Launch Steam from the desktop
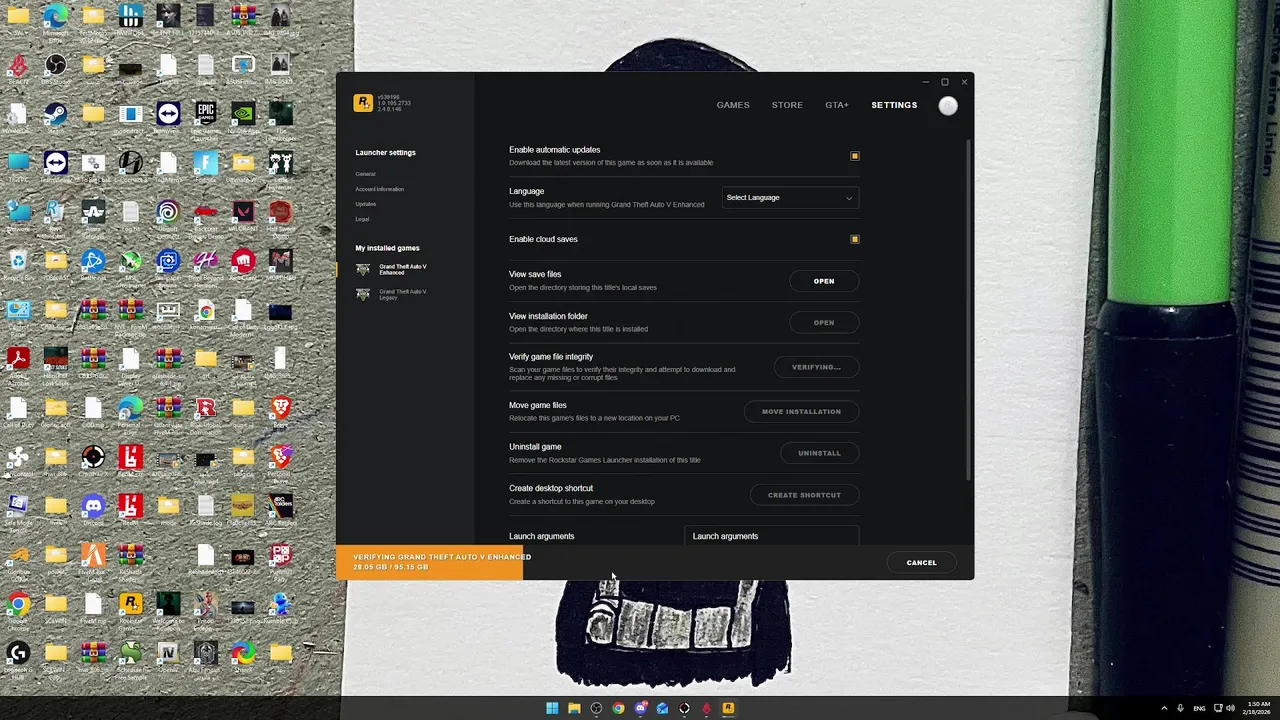This screenshot has width=1280, height=720. [56, 118]
